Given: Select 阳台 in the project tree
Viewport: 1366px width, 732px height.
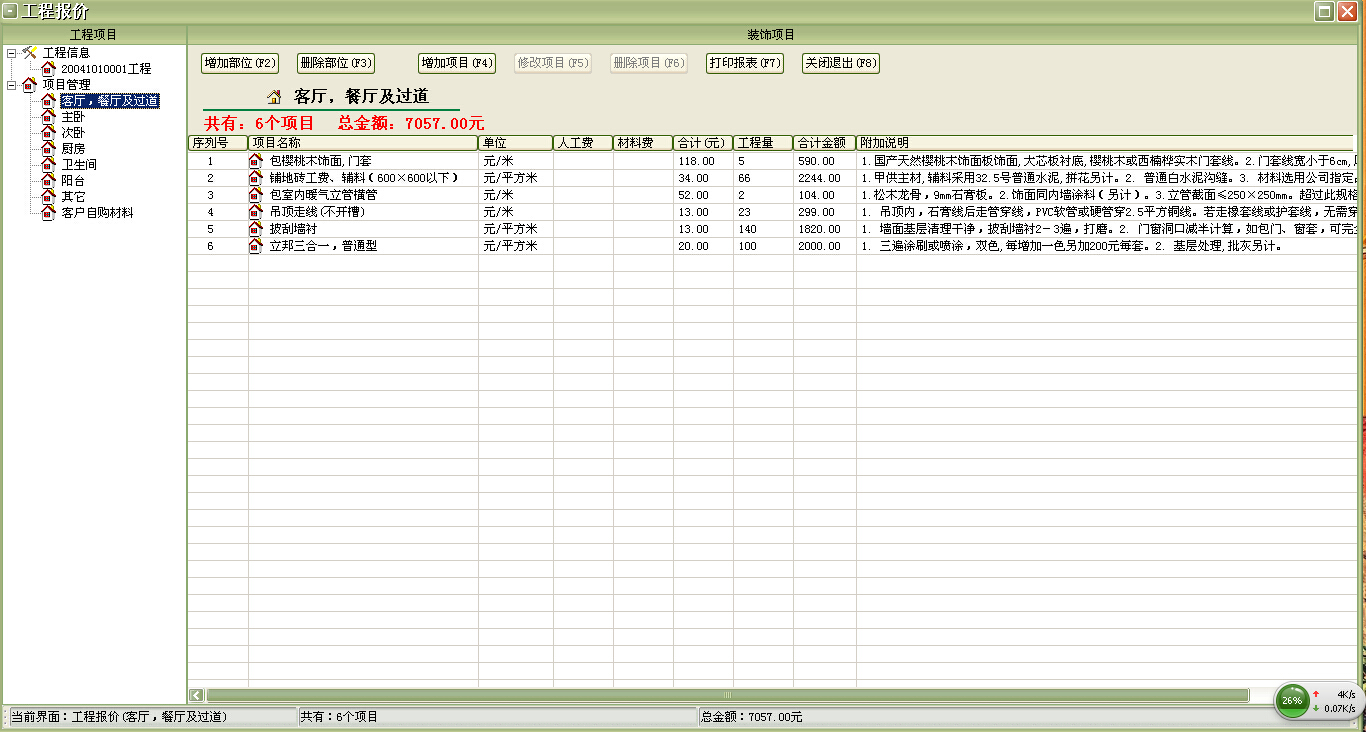Looking at the screenshot, I should click(x=73, y=181).
